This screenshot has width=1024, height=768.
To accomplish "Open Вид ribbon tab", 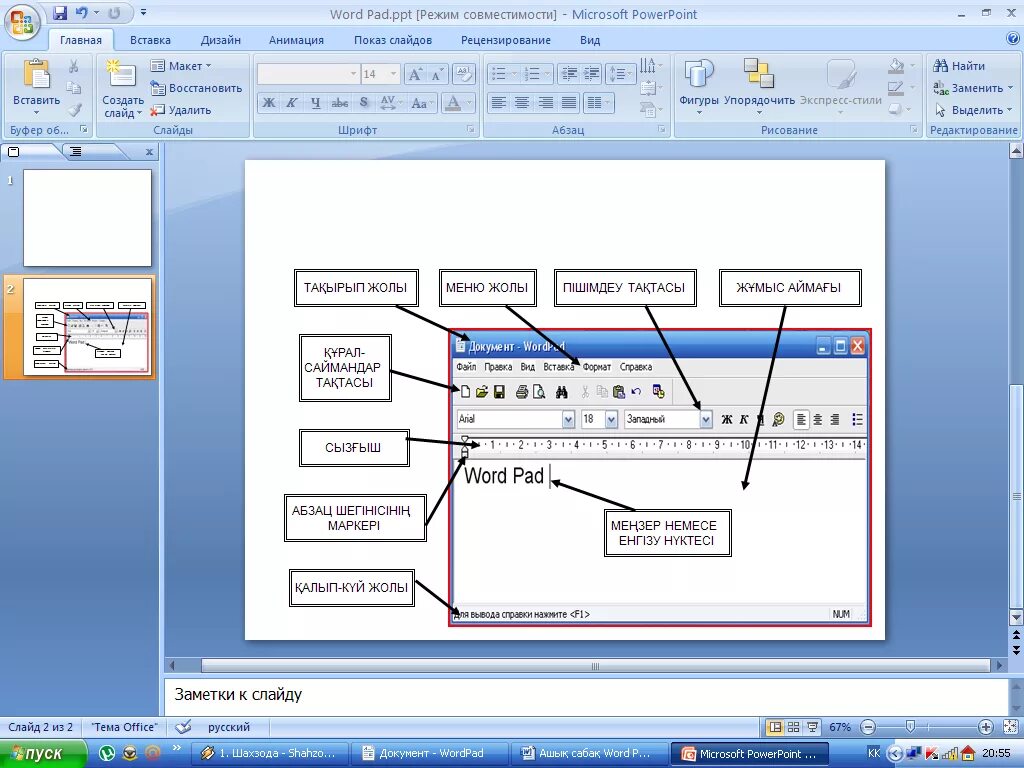I will pos(590,40).
